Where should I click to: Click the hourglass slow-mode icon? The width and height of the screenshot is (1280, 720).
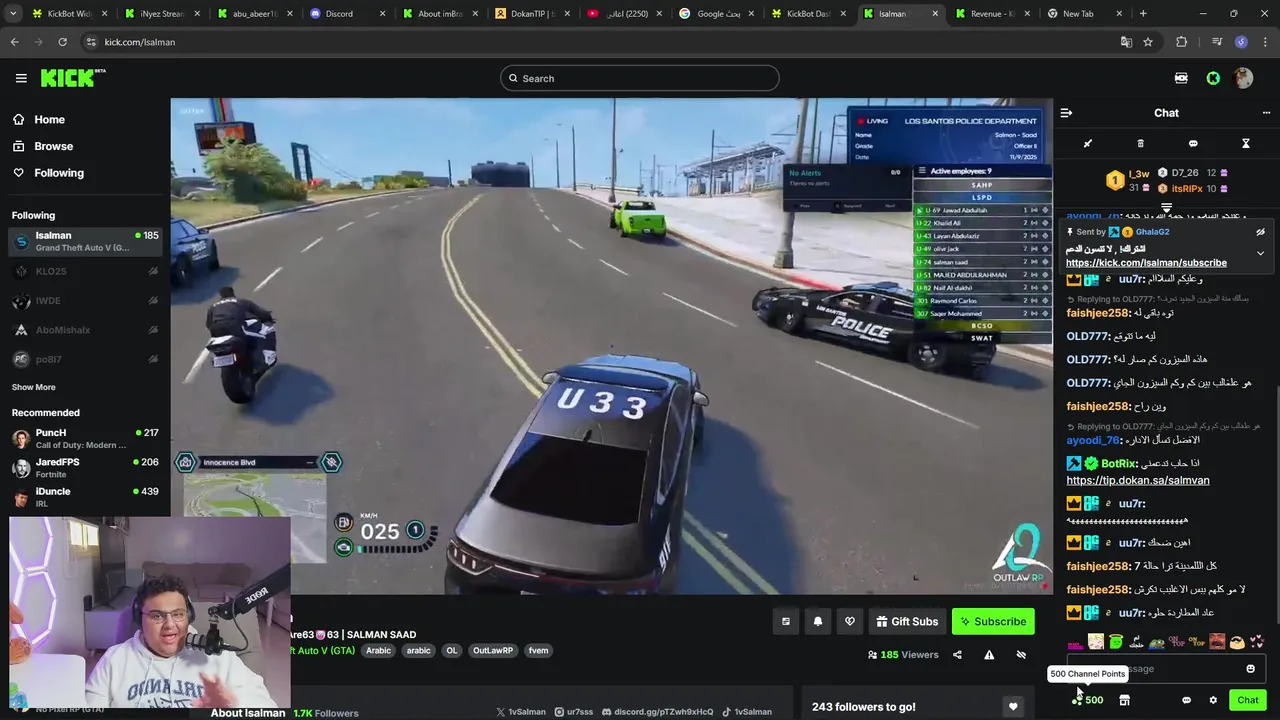(x=1246, y=144)
